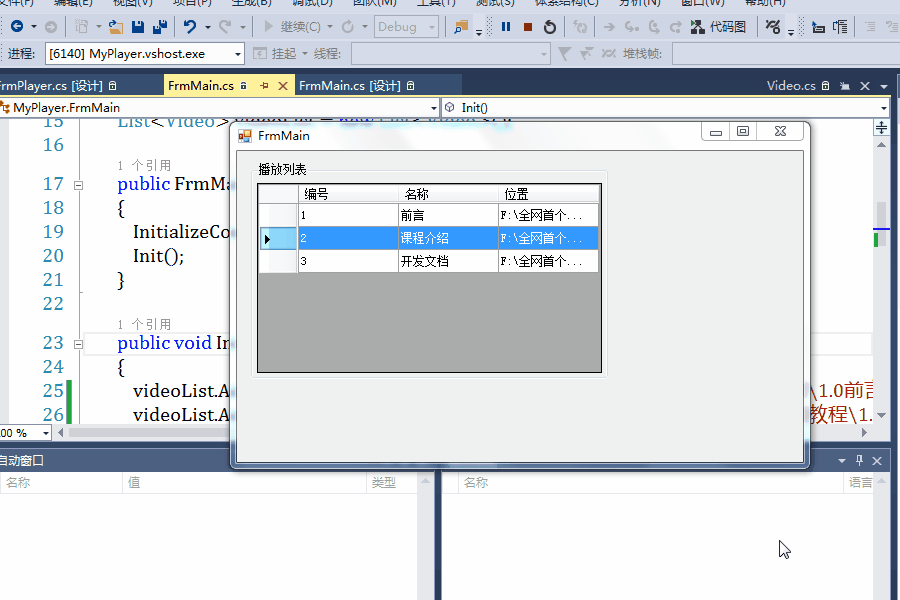Open the 代码图 code map
Screen dimensions: 900x600
click(x=718, y=26)
